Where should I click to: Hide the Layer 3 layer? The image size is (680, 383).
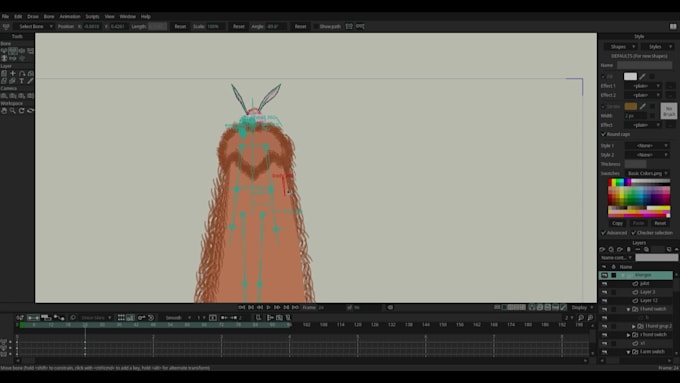tap(604, 292)
